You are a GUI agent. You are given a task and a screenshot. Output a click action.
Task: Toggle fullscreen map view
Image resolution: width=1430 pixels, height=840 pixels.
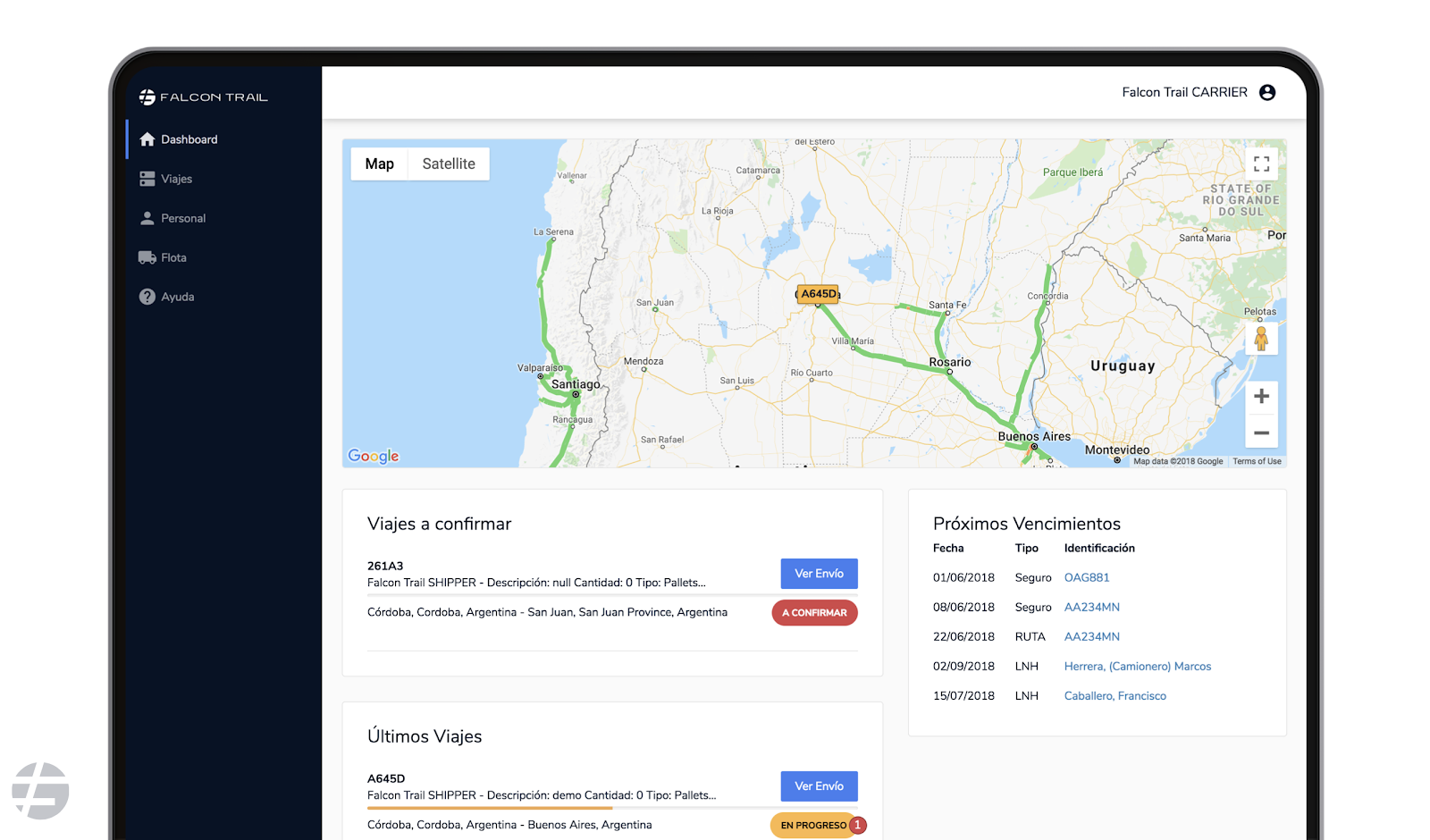[1261, 164]
